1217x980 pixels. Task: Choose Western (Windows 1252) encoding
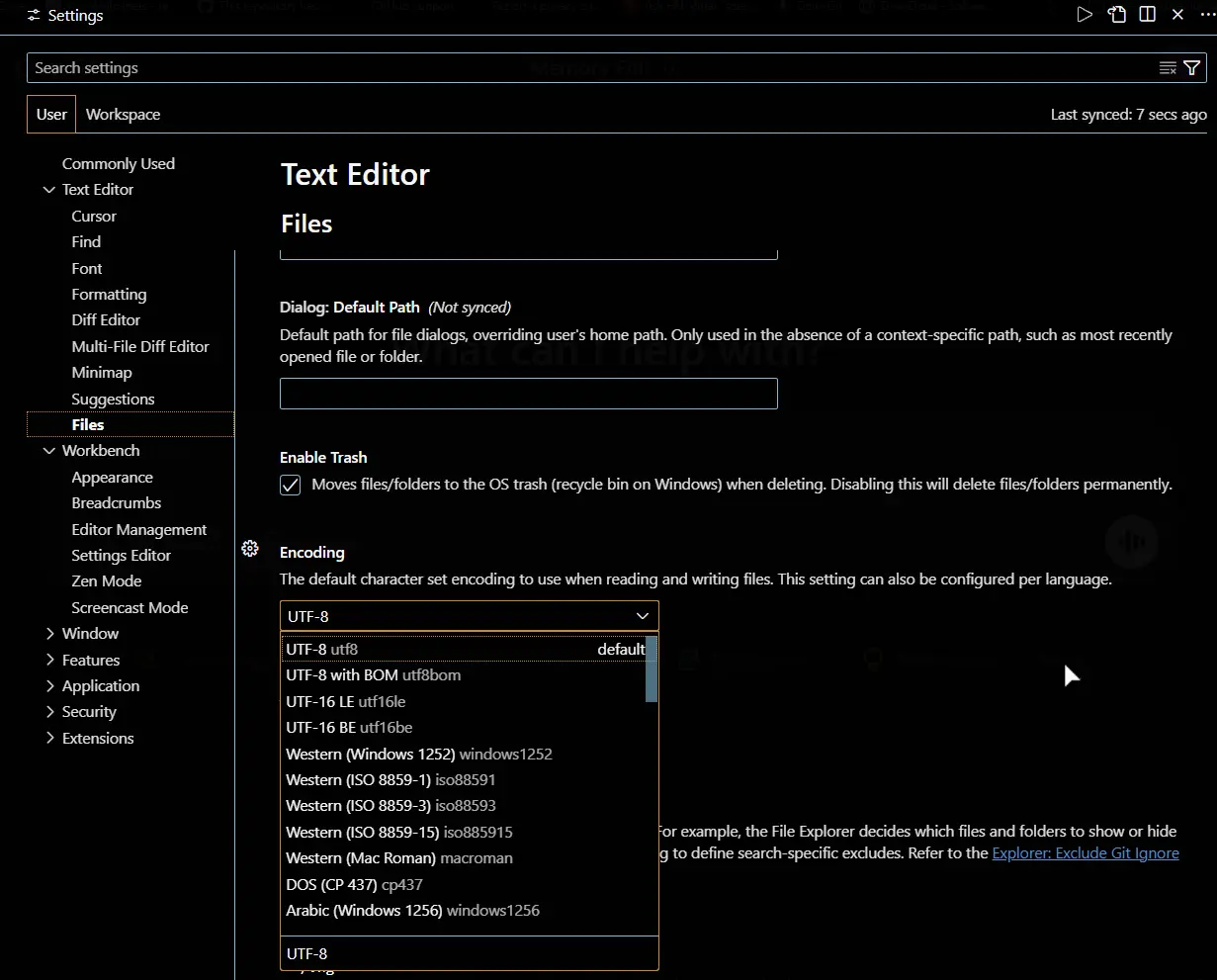tap(464, 754)
